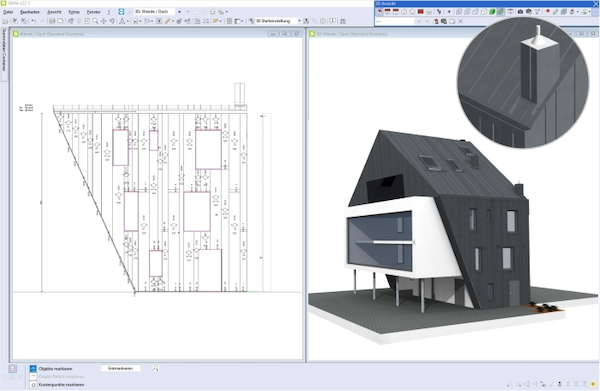Toggle the highlighted textured display mode icon
Viewport: 600px width, 391px height.
501,11
